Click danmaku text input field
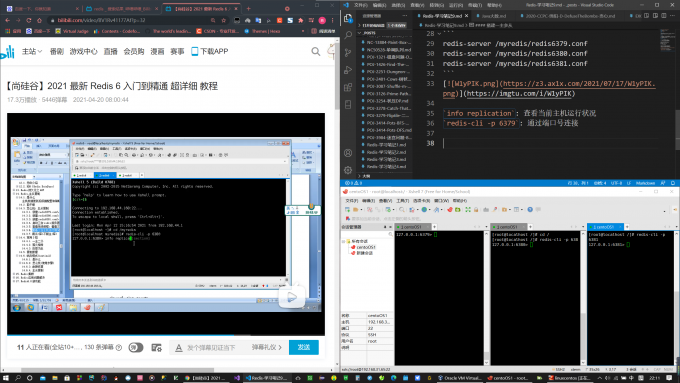 211,347
